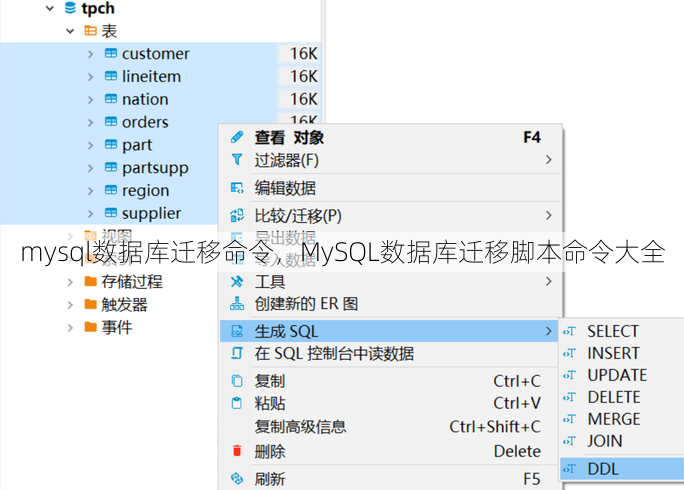Image resolution: width=684 pixels, height=490 pixels.
Task: Click the SQL console icon
Action: 237,353
